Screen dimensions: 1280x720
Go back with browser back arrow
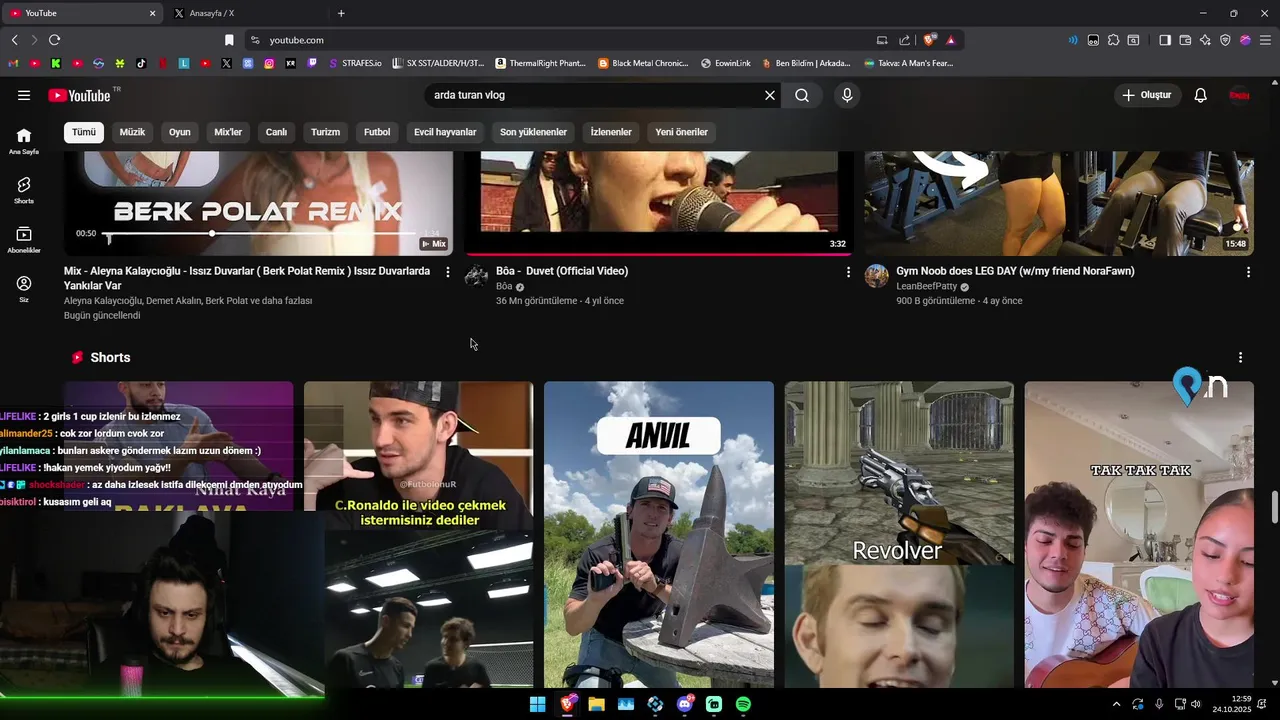click(x=14, y=40)
